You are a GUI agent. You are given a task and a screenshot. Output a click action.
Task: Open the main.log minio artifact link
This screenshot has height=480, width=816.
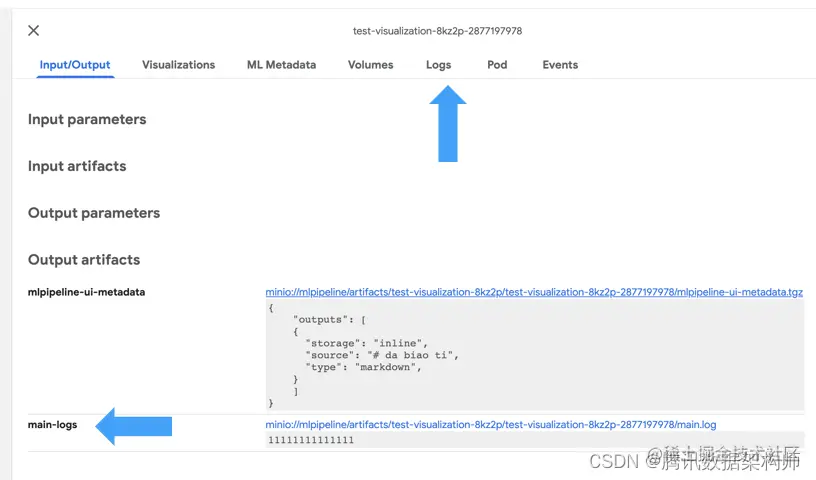point(491,425)
